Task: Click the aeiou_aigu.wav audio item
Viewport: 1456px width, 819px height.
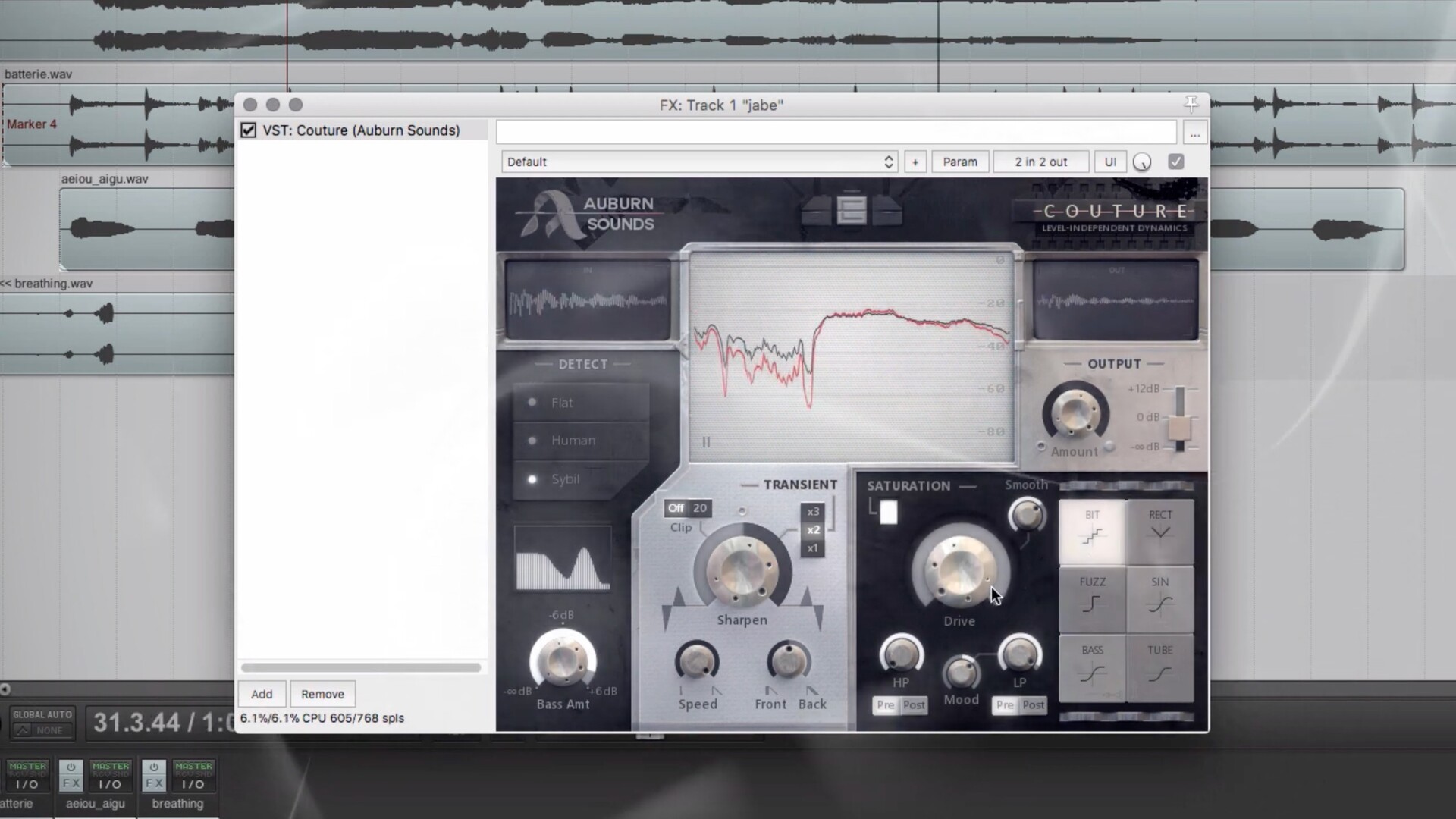Action: [147, 229]
